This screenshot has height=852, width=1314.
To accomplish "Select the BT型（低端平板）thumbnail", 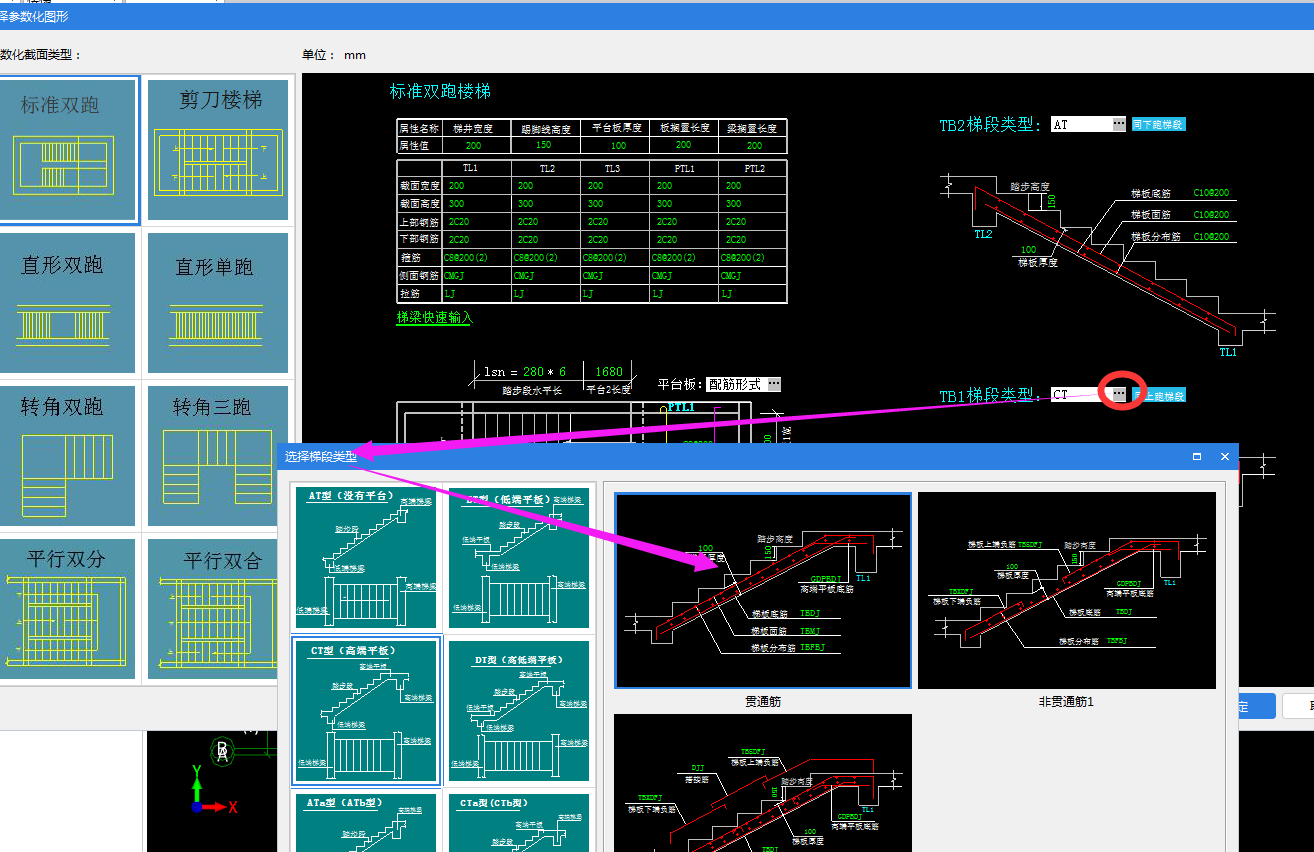I will pos(519,558).
